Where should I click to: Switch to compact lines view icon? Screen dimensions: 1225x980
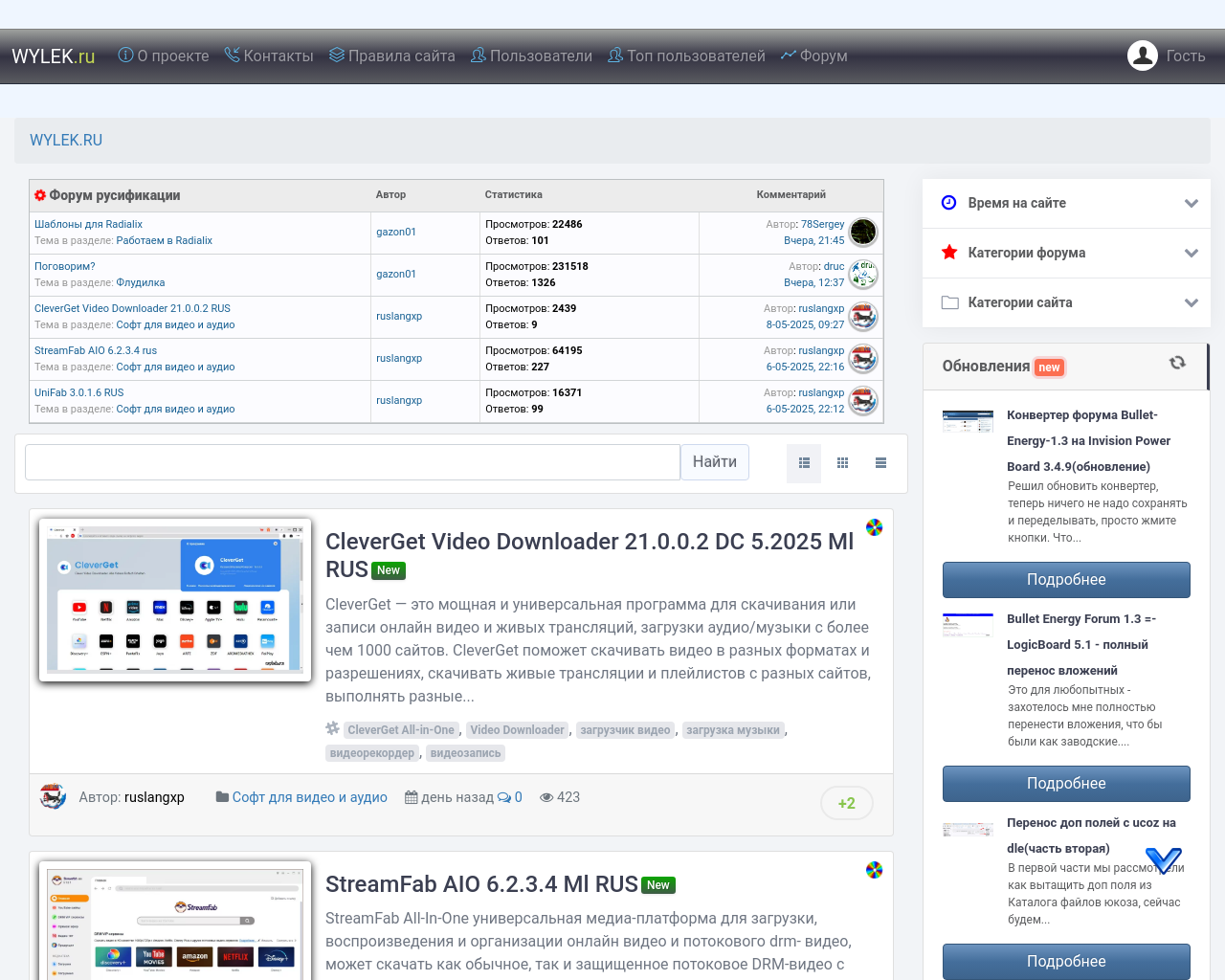880,463
